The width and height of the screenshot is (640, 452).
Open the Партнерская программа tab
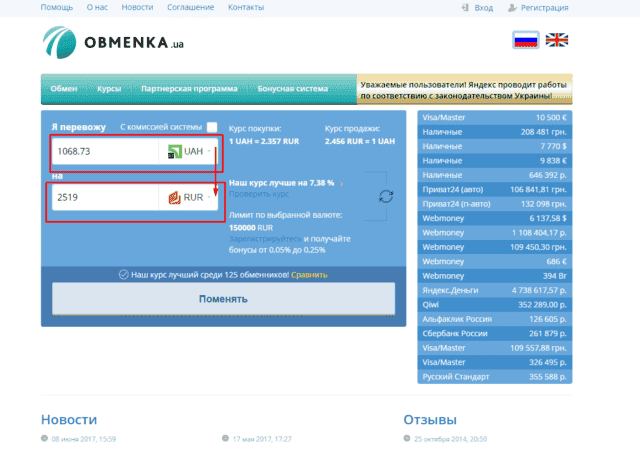[x=189, y=89]
